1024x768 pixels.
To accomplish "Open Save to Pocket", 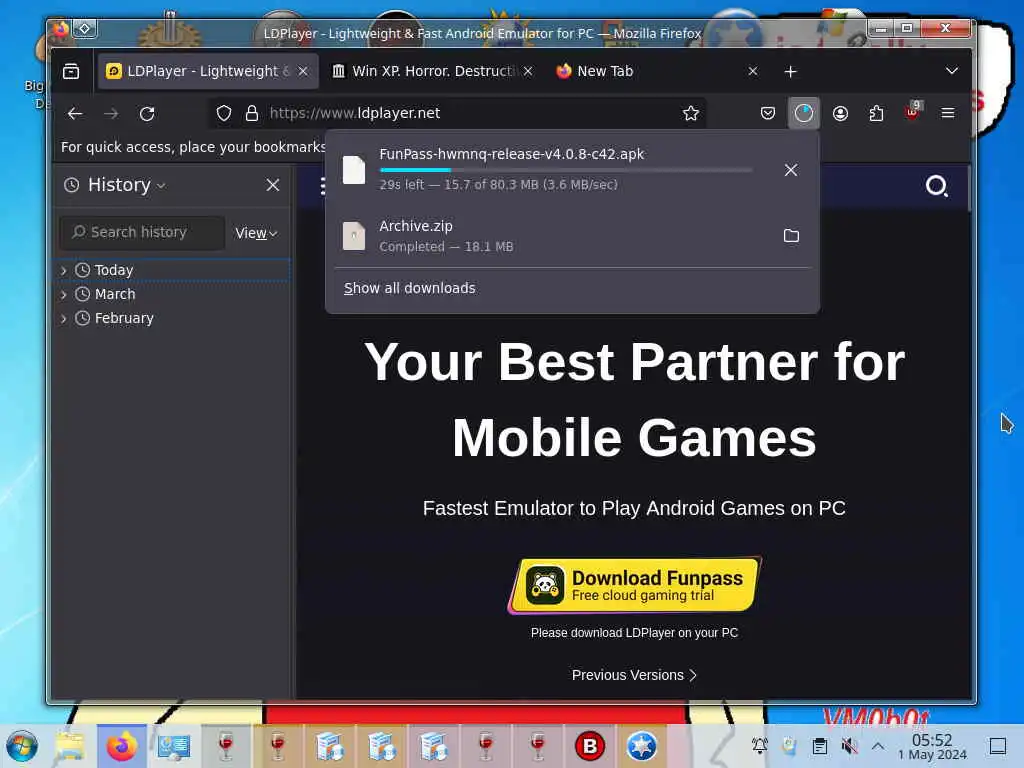I will 768,114.
